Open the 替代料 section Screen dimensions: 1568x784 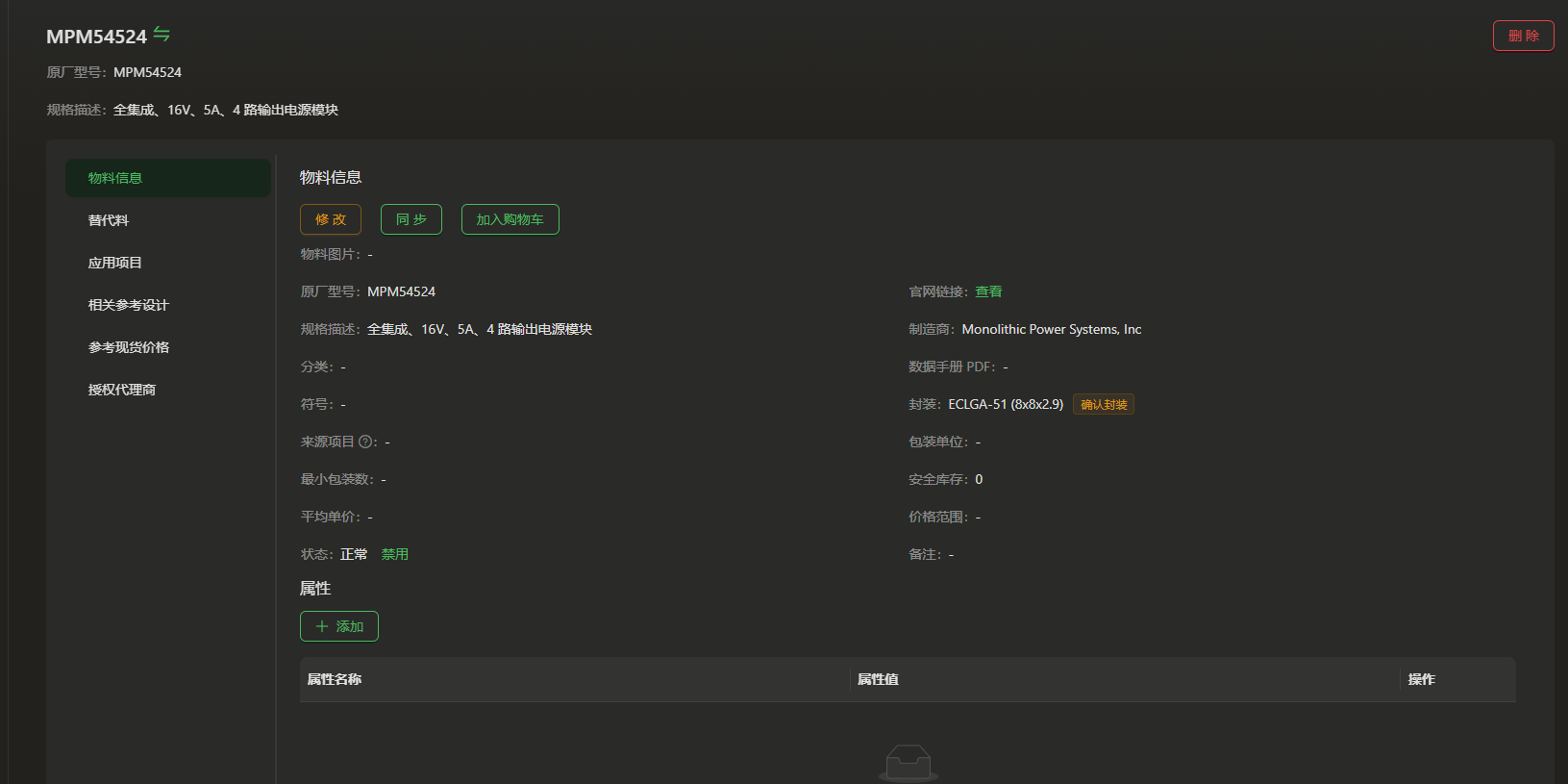[109, 220]
